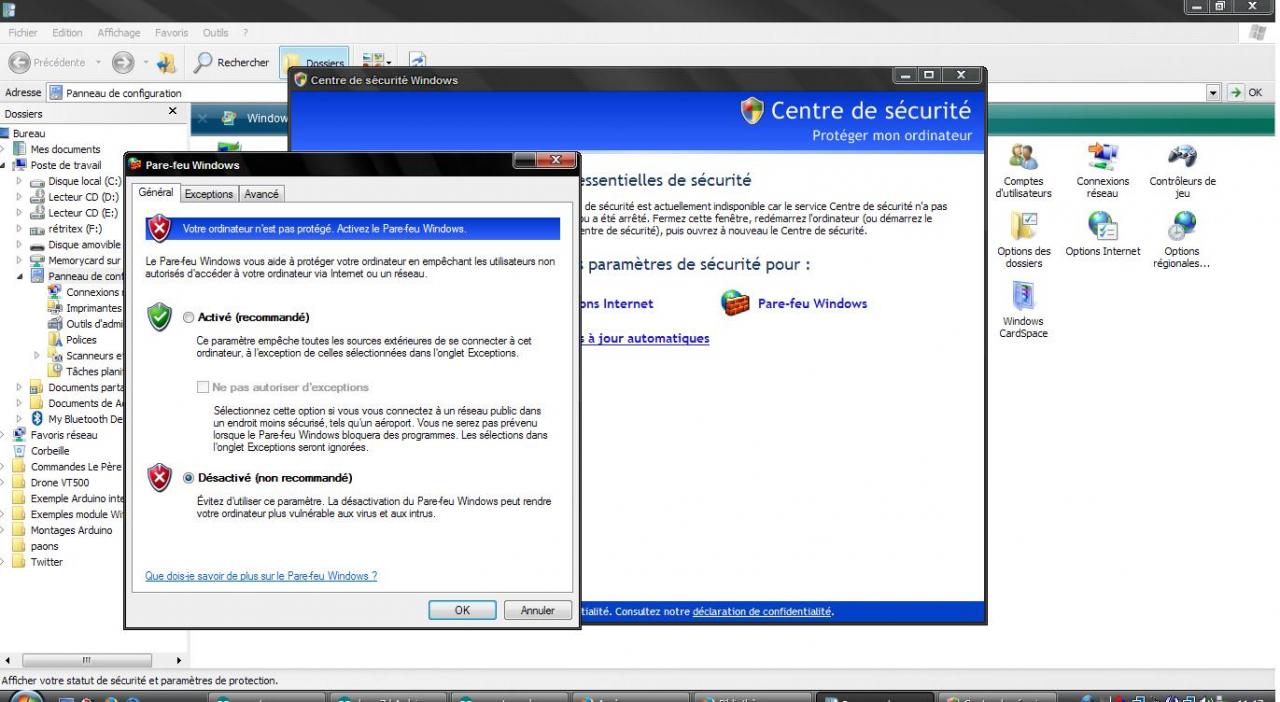Open Options Internet icon
The image size is (1280, 702).
pyautogui.click(x=1102, y=235)
